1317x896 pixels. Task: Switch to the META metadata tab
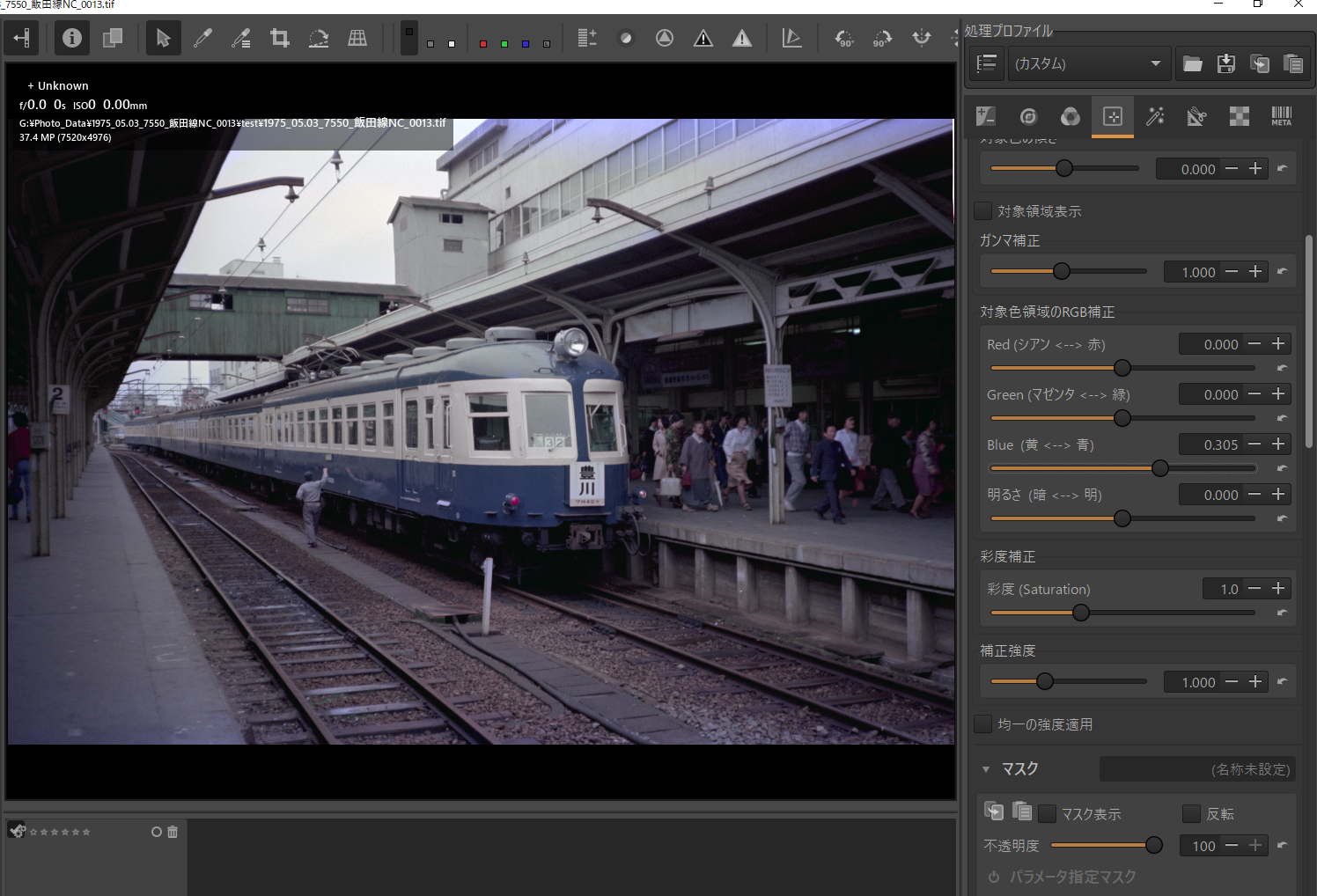1281,116
